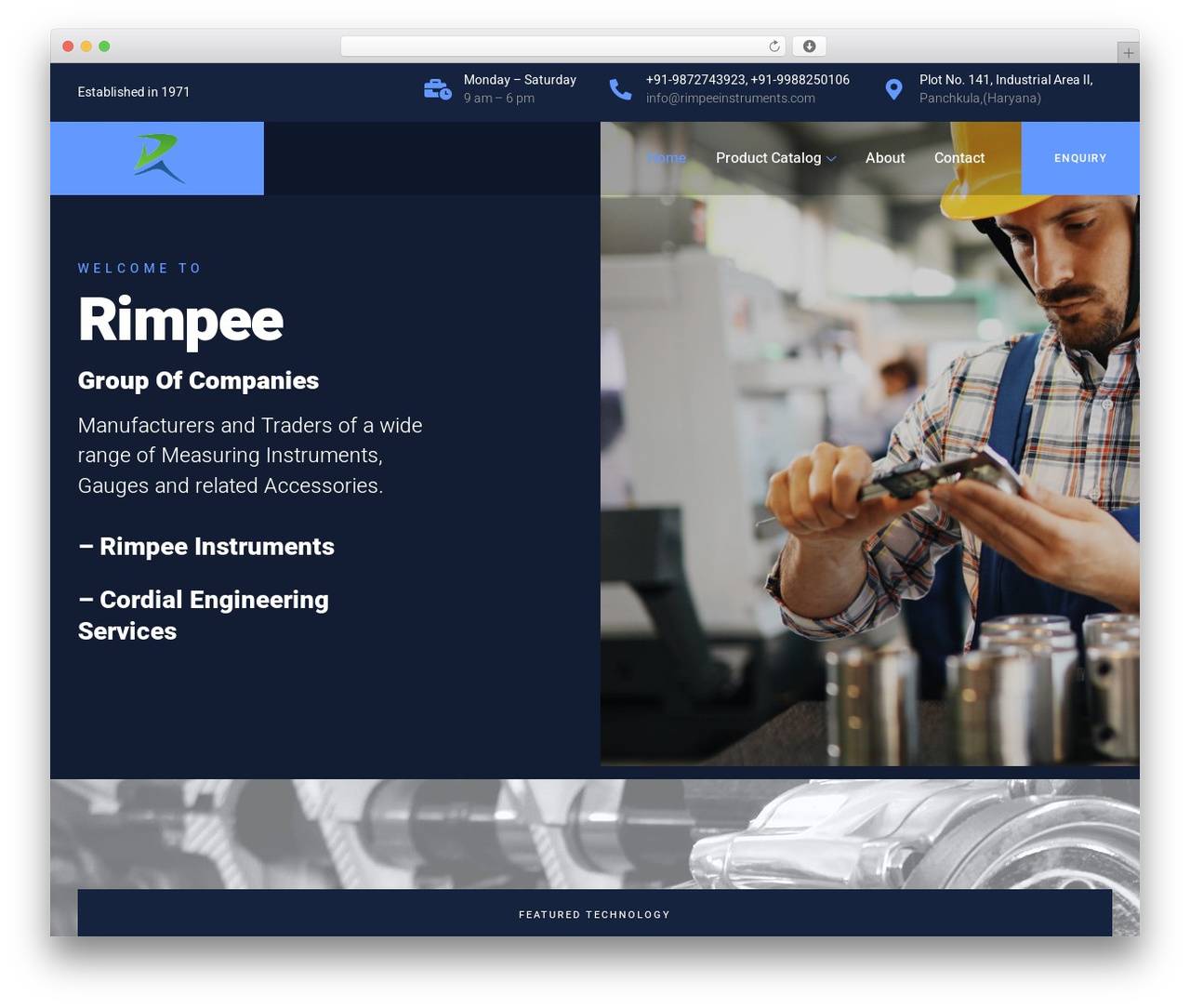1190x1008 pixels.
Task: Click the ENQUIRY button
Action: pos(1080,158)
